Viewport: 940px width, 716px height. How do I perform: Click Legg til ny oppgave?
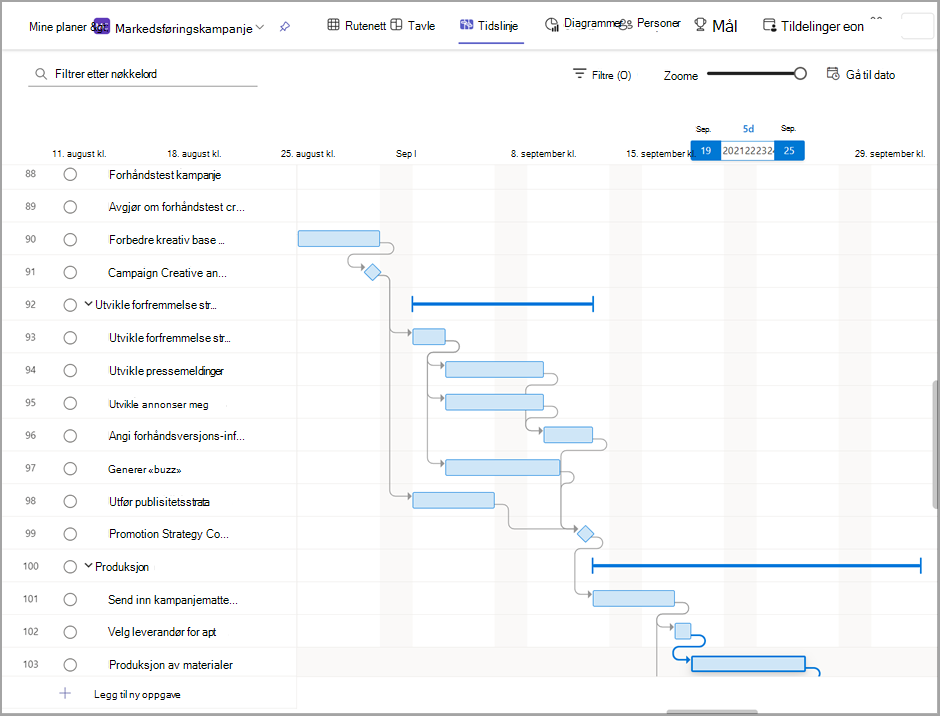click(137, 694)
